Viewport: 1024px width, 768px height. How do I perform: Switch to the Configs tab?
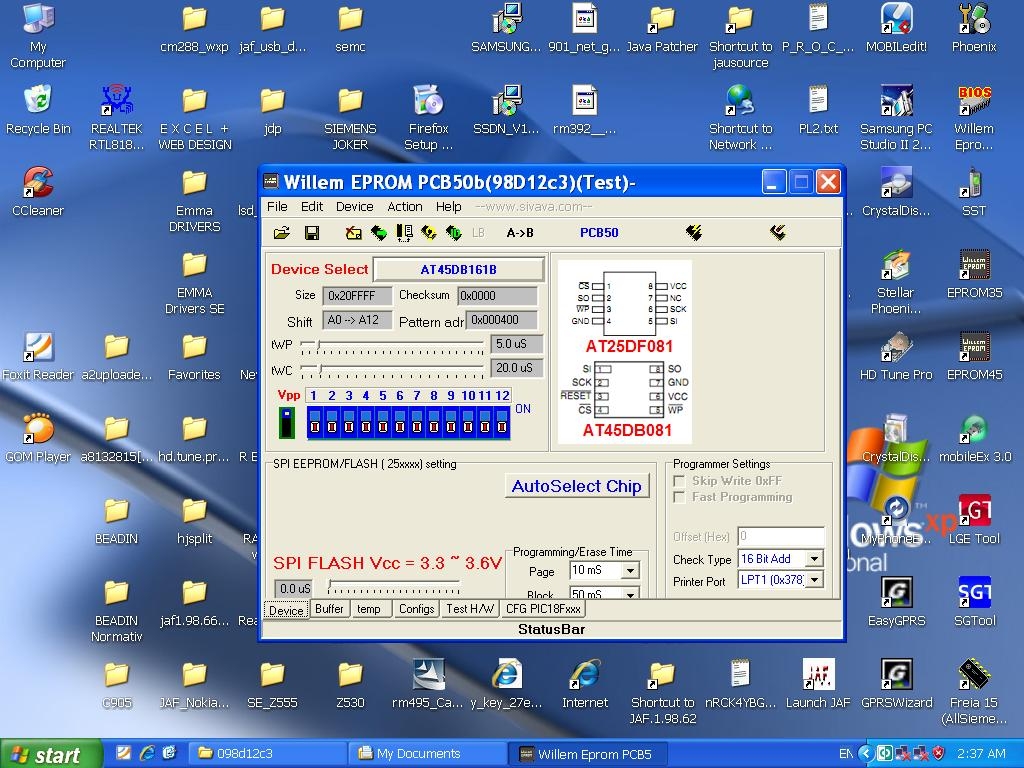[x=417, y=609]
